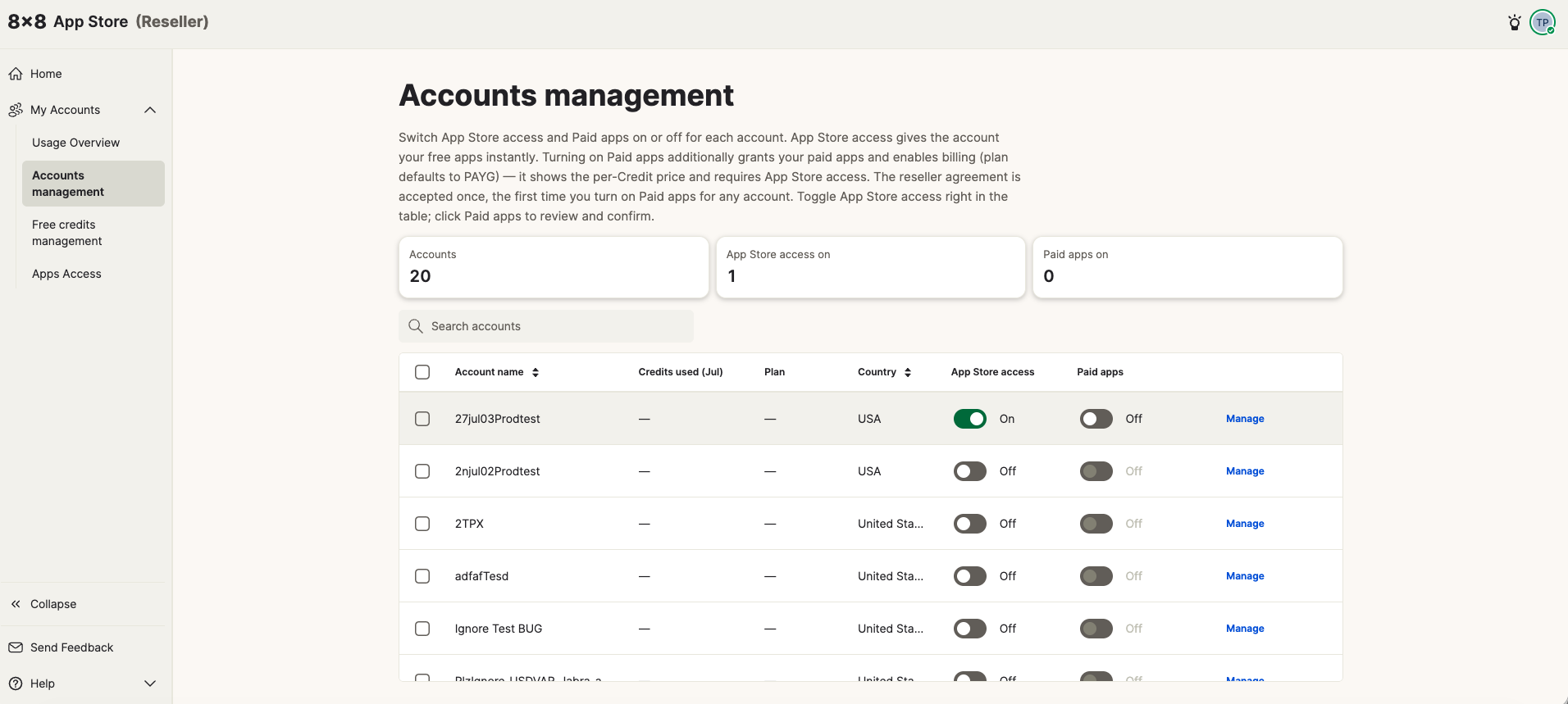The image size is (1568, 704).
Task: Click account name 2njul02Prodtest
Action: pos(497,471)
